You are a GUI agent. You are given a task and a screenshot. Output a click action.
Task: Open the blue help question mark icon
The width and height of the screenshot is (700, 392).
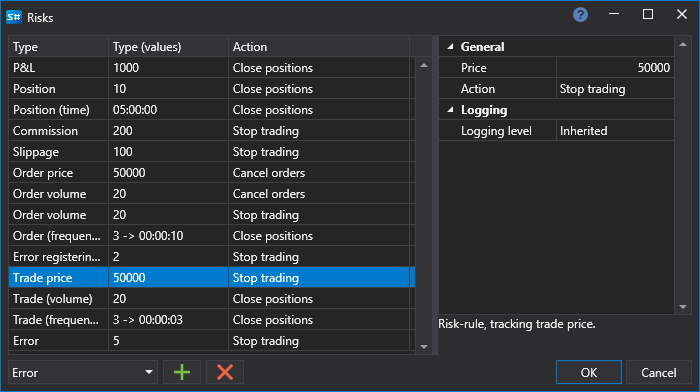(x=580, y=15)
